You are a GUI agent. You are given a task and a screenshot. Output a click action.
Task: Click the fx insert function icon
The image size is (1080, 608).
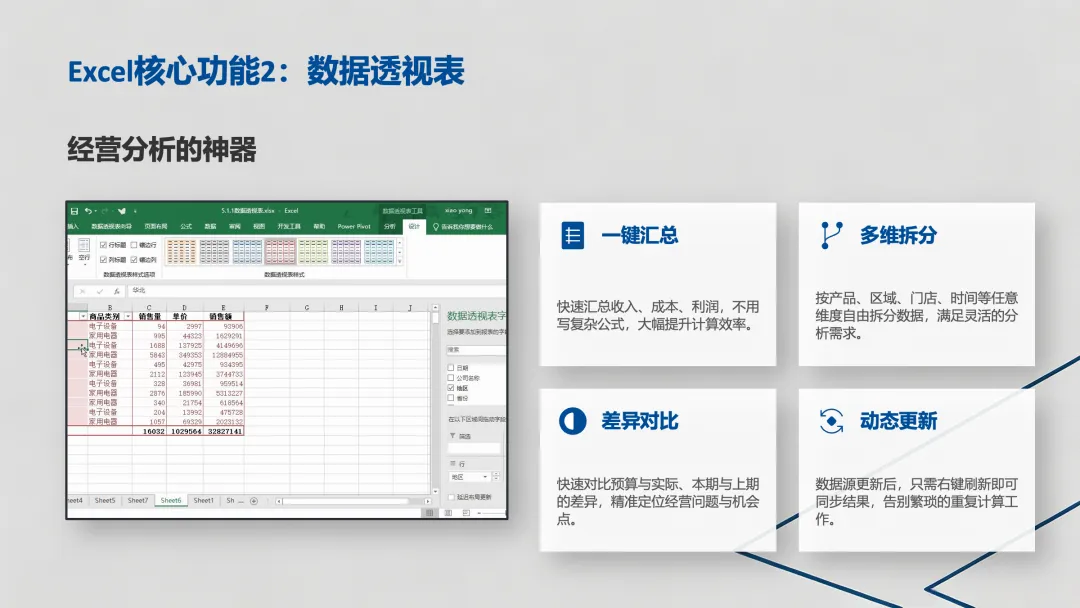116,291
